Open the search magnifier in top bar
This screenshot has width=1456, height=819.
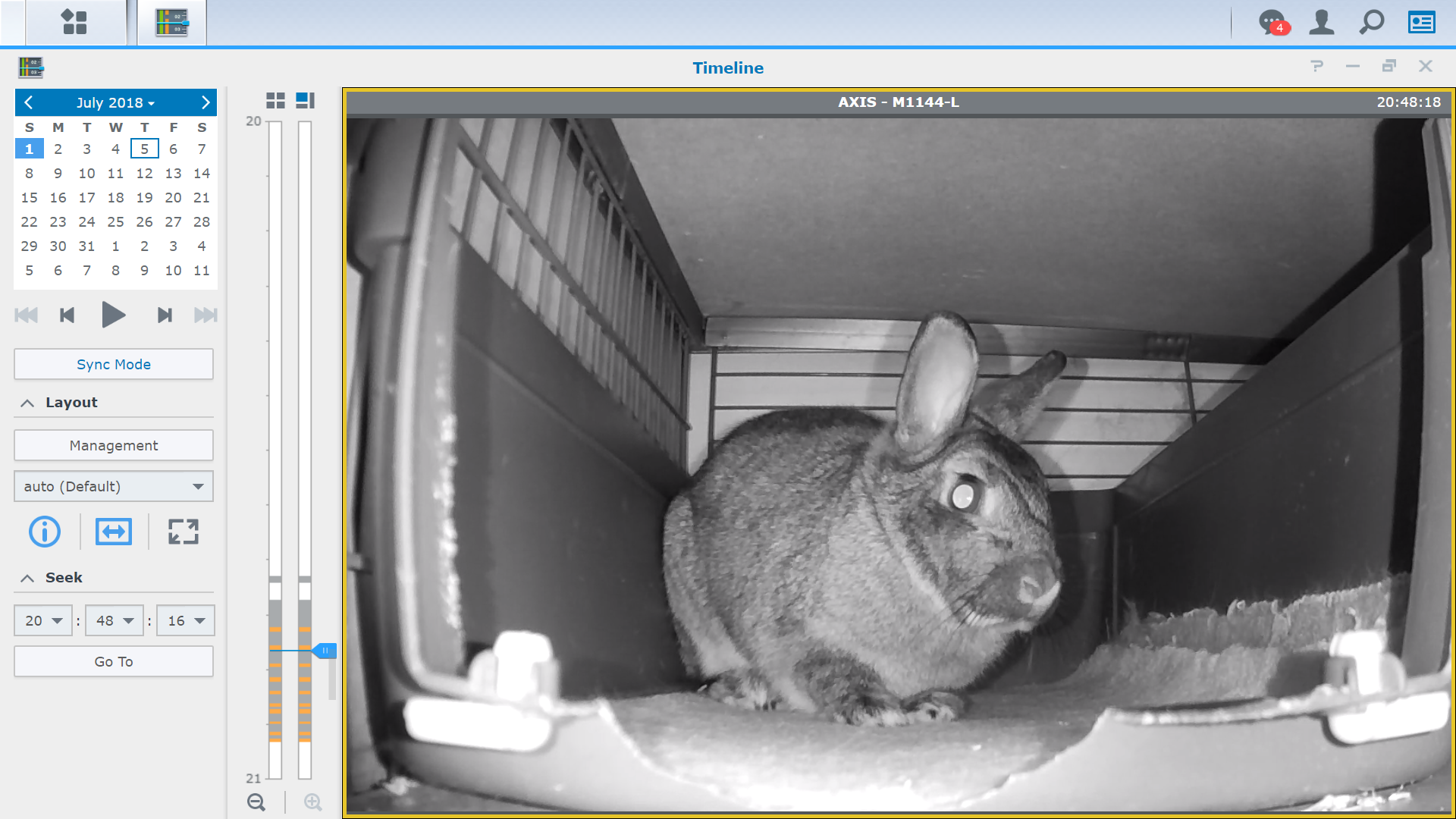1372,22
